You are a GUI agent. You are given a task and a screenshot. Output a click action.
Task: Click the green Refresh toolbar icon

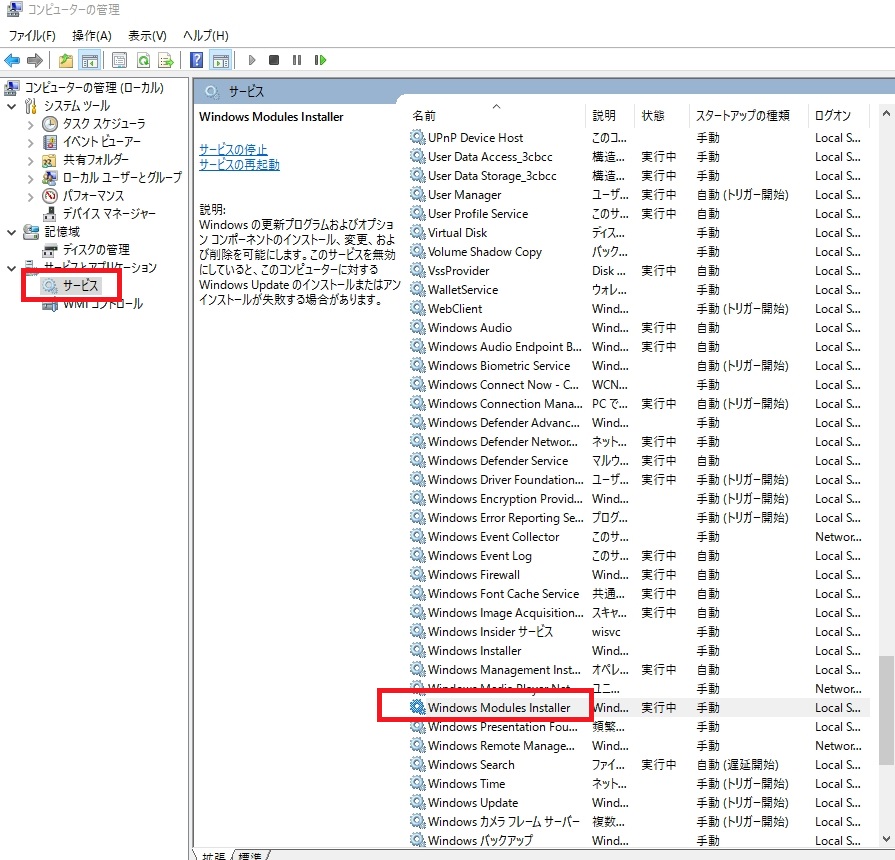coord(143,60)
